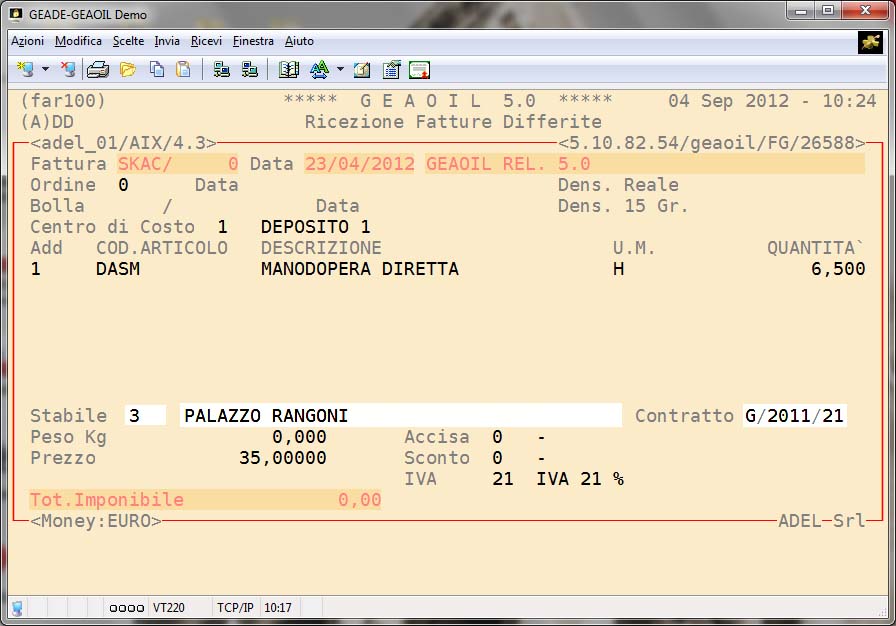The image size is (896, 626).
Task: Click the disconnect session icon
Action: coord(67,69)
